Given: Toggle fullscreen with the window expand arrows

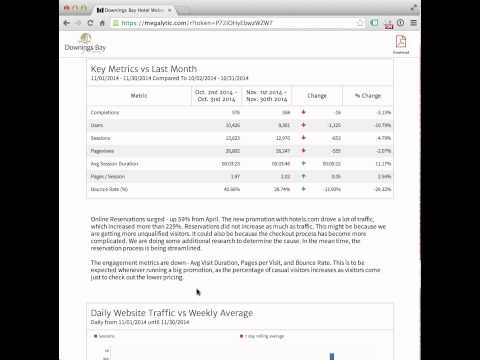Looking at the screenshot, I should click(x=414, y=7).
